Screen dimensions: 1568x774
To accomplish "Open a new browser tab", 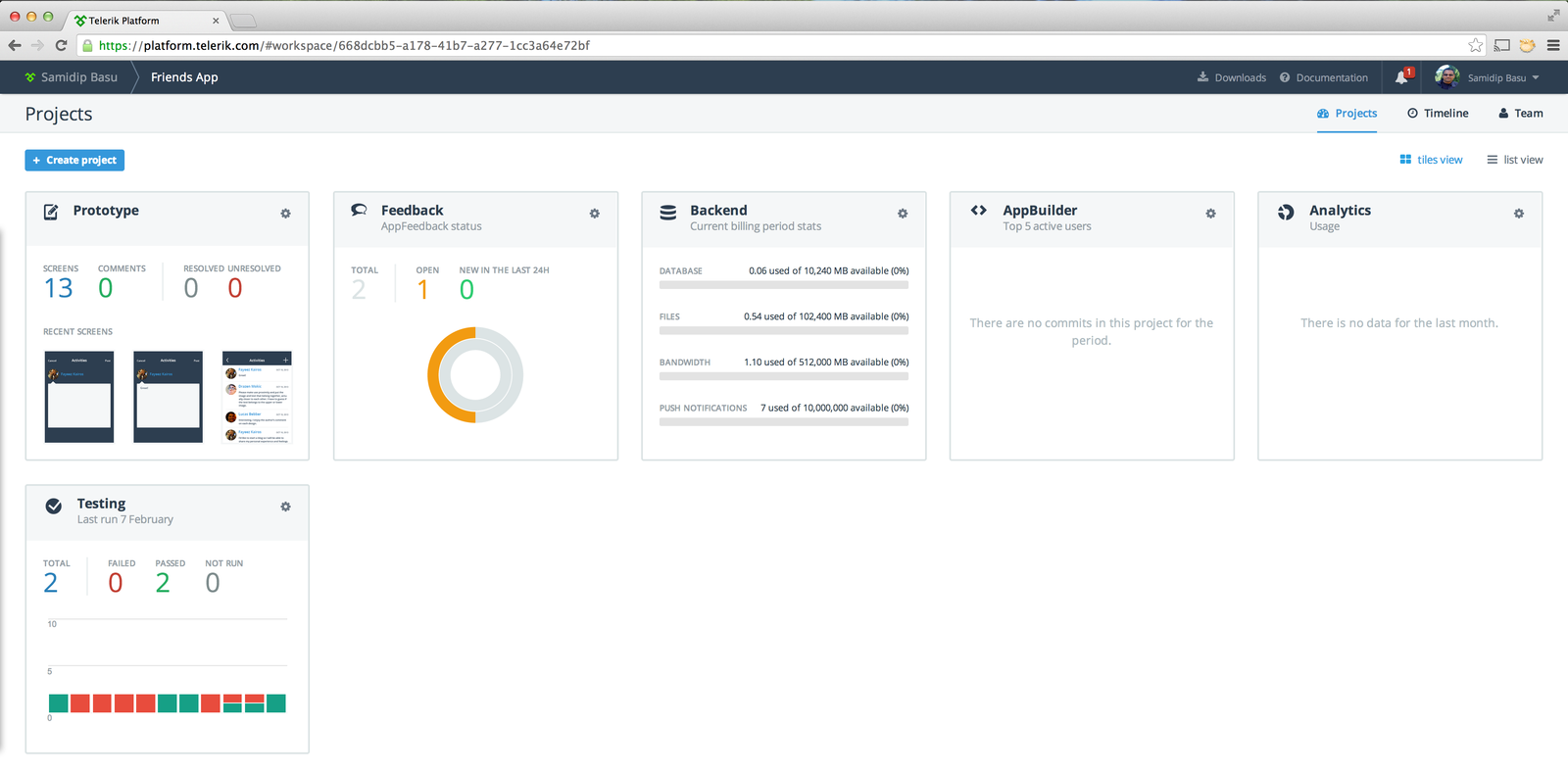I will (x=242, y=21).
